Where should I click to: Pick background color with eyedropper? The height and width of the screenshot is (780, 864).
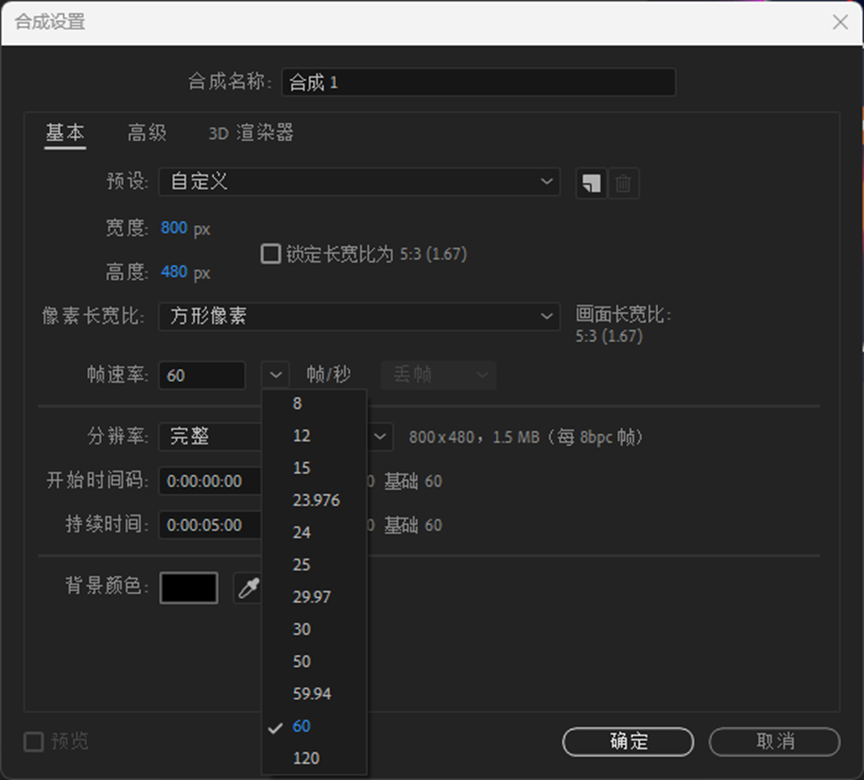point(248,588)
